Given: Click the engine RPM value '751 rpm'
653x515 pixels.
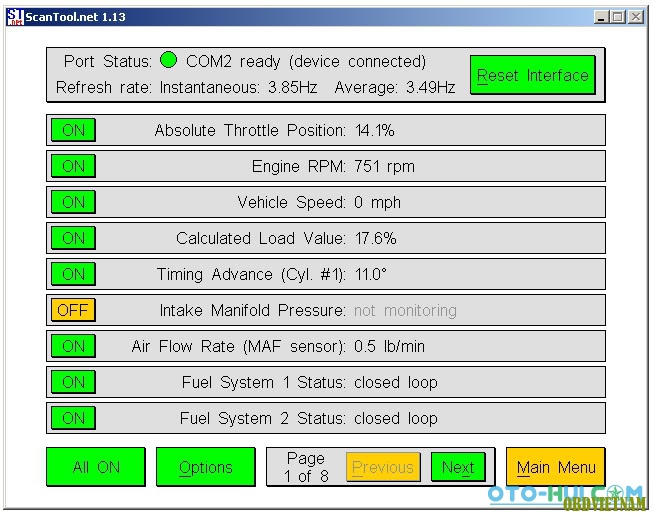Looking at the screenshot, I should (x=384, y=167).
